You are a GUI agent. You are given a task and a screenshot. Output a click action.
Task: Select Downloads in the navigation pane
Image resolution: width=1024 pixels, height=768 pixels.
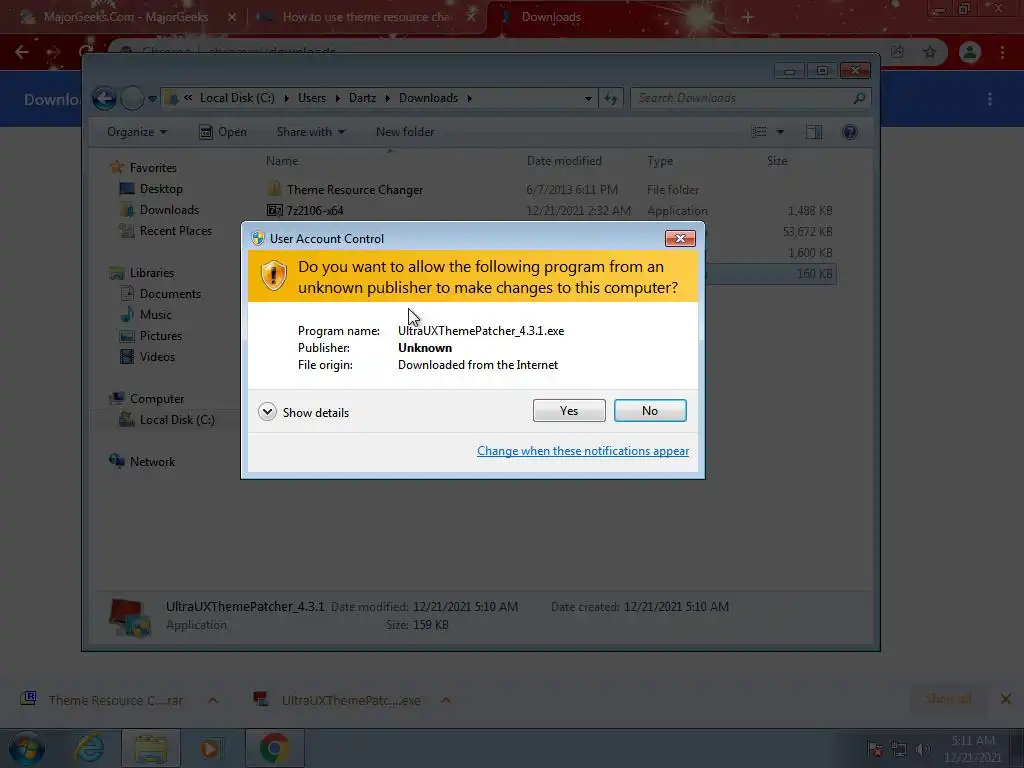pos(159,210)
